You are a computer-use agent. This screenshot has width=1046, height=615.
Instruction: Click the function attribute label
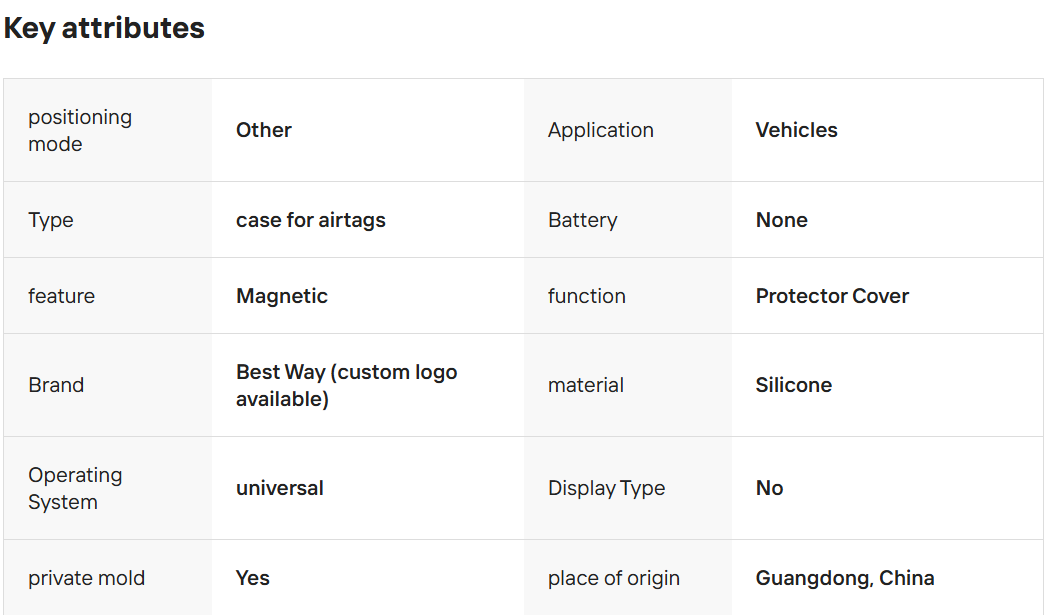pos(586,296)
